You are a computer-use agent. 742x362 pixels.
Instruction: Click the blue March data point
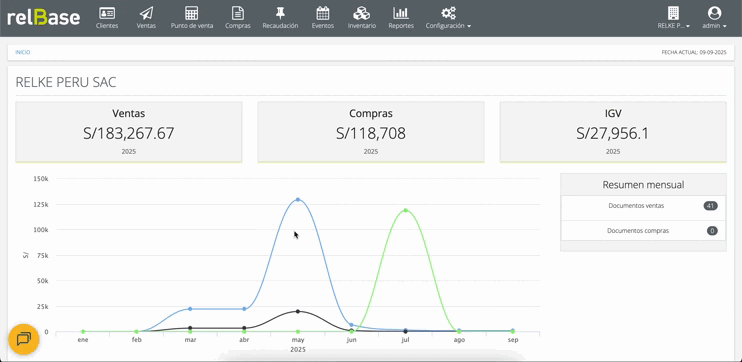(190, 309)
